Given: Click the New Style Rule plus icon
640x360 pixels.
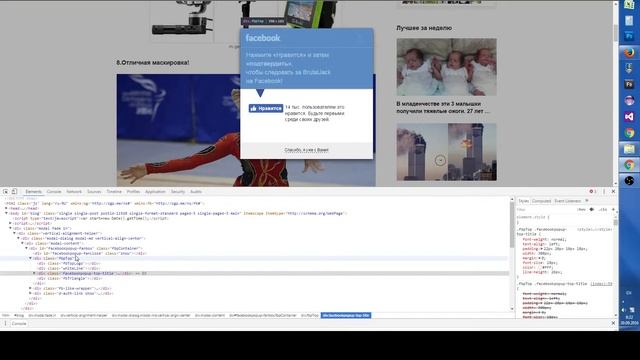Looking at the screenshot, I should click(x=613, y=209).
